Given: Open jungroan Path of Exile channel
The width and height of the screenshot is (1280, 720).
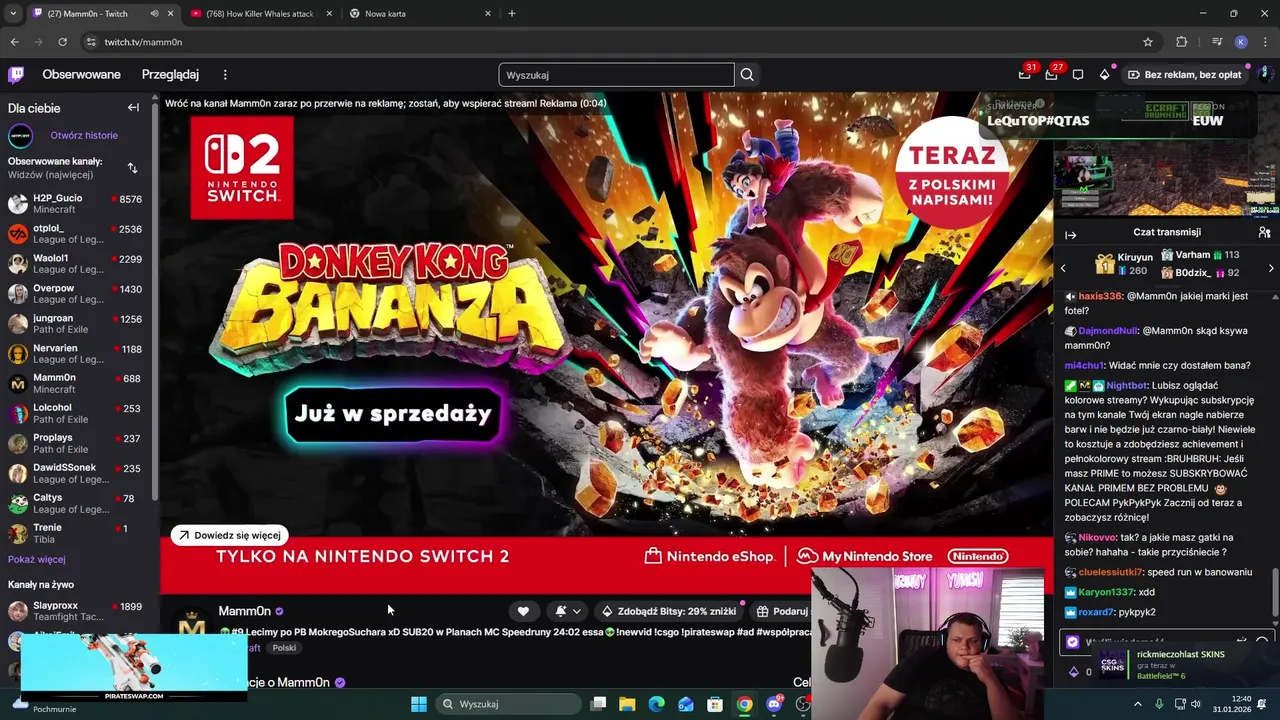Looking at the screenshot, I should tap(75, 323).
